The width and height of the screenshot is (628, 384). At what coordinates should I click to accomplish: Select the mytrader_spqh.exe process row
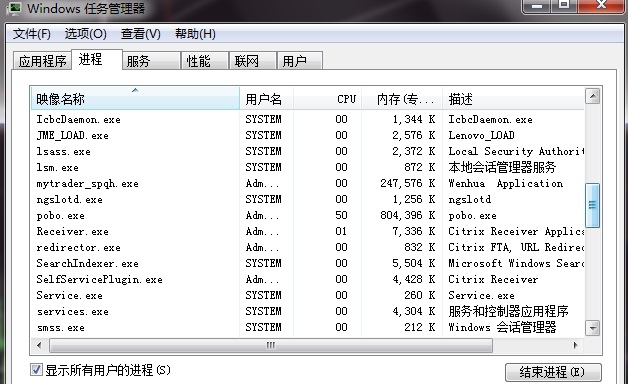point(308,183)
